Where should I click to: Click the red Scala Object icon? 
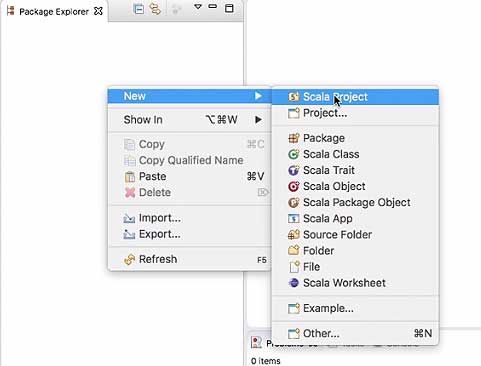coord(294,186)
